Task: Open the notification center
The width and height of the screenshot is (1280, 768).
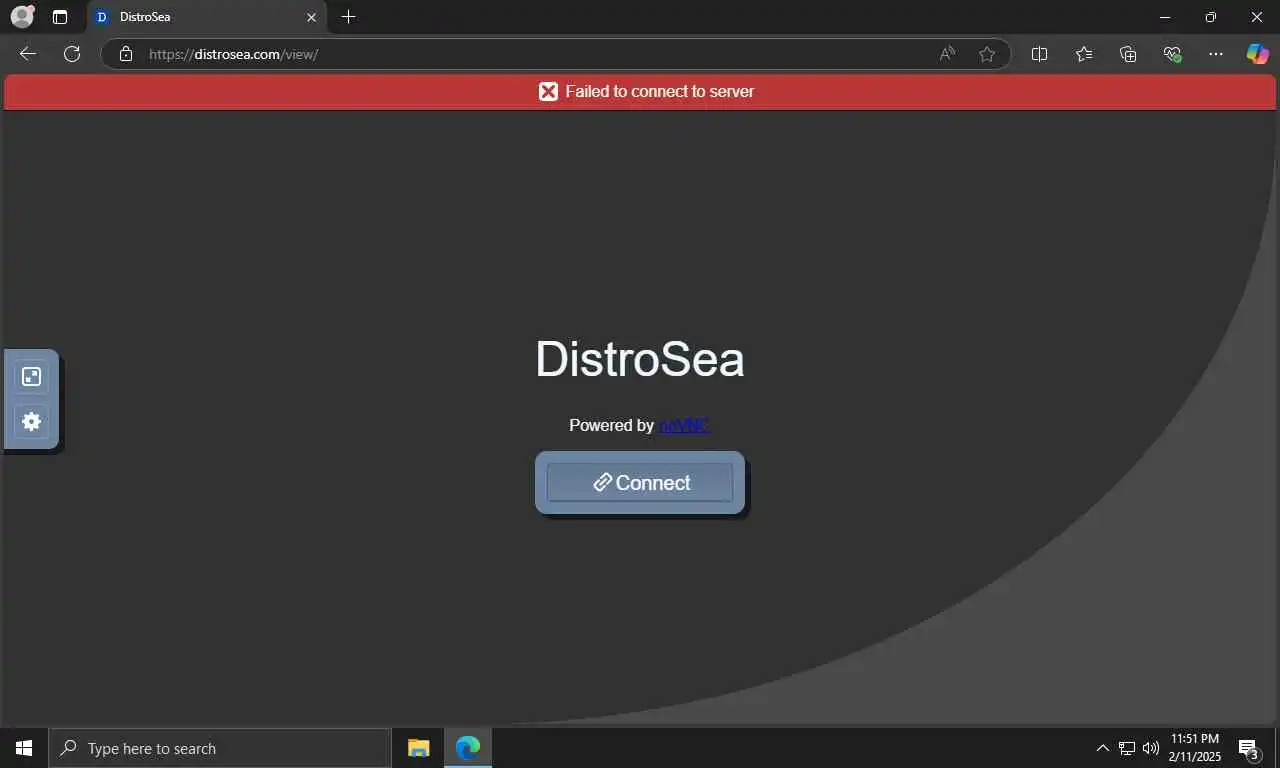Action: pos(1248,748)
